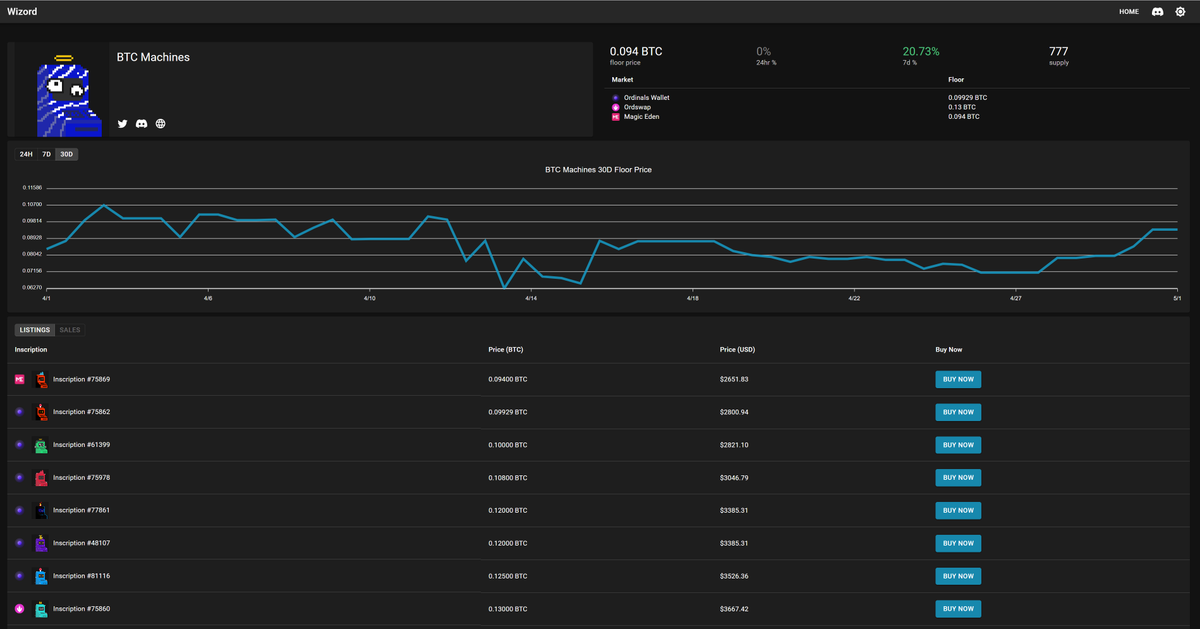Buy Inscription #81116 with BUY NOW
1200x629 pixels.
958,576
